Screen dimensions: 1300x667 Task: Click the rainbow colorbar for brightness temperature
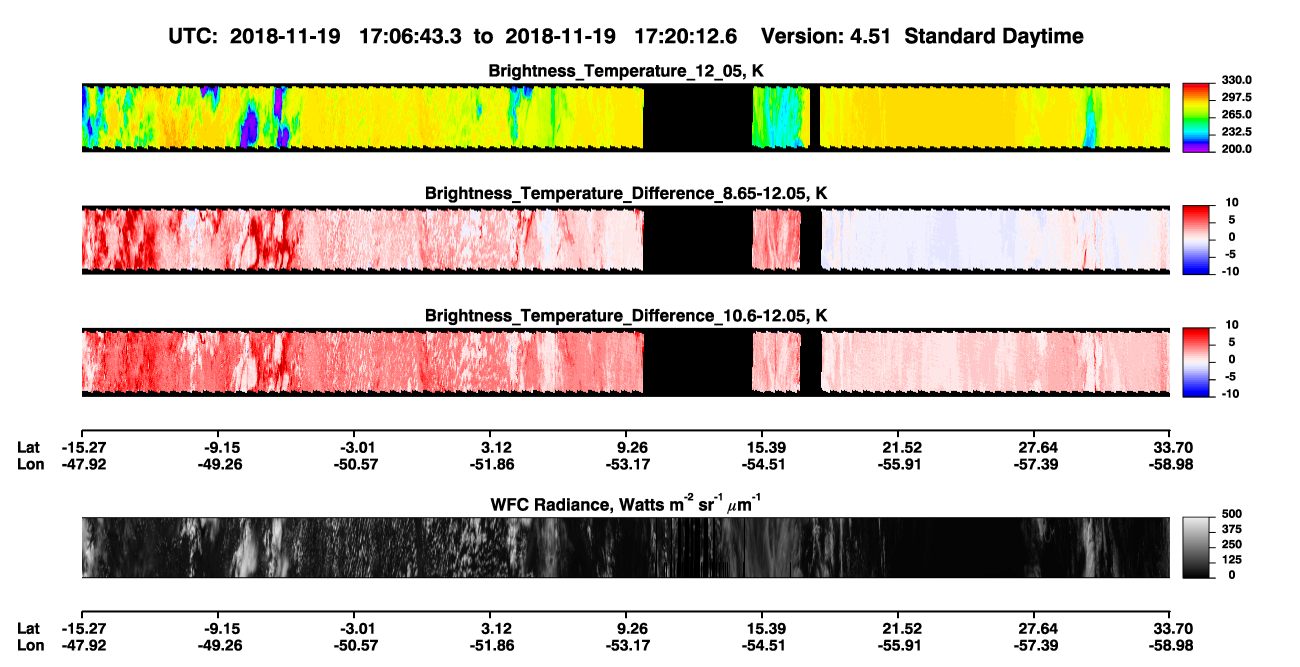click(x=1196, y=117)
